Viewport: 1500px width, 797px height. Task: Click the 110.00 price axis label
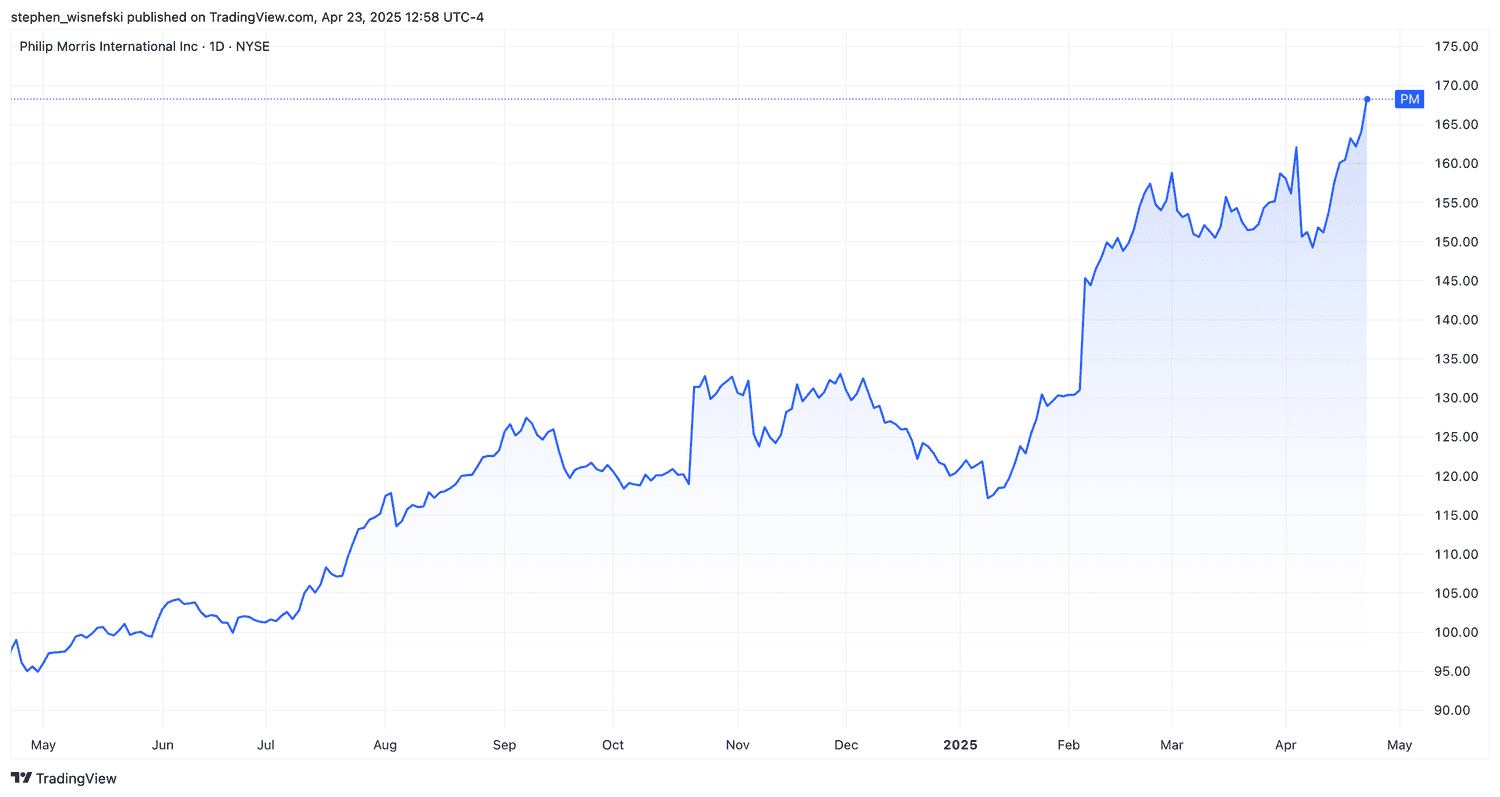coord(1454,554)
